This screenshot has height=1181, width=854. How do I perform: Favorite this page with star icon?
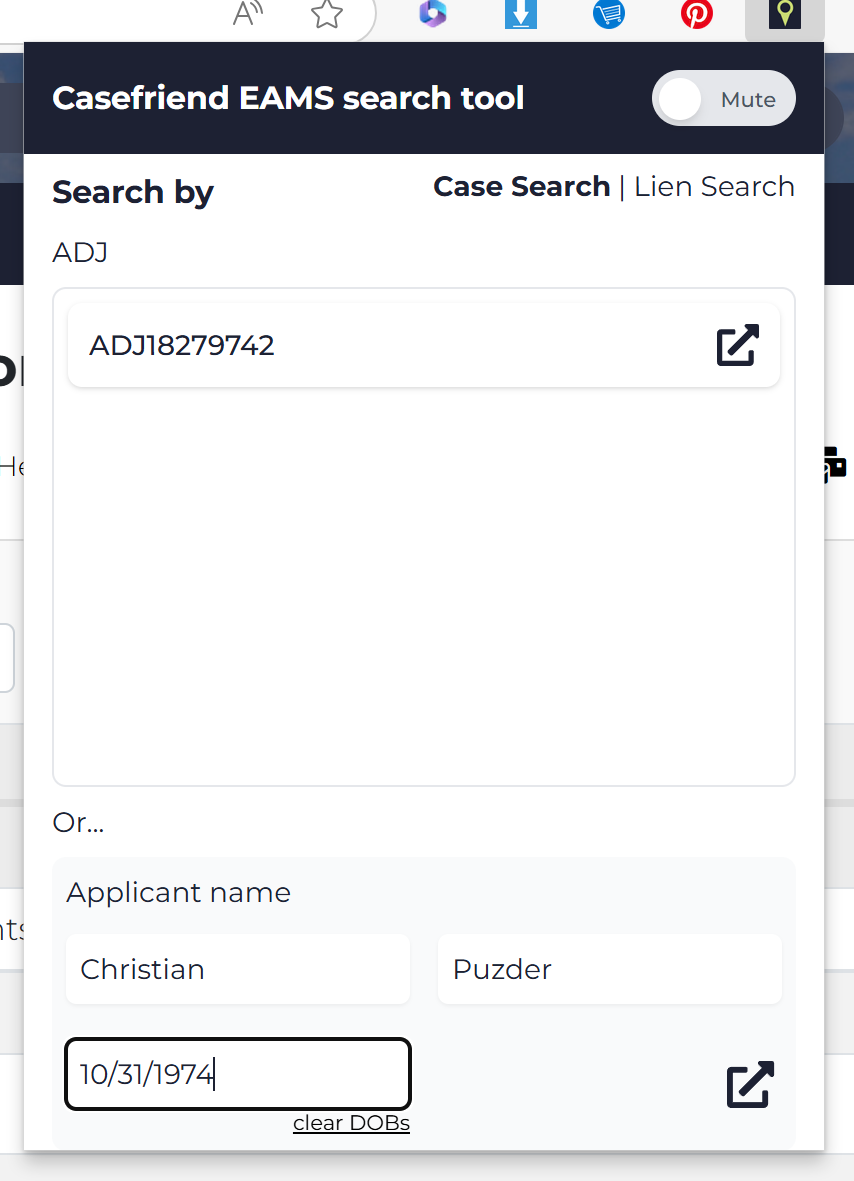(x=327, y=14)
